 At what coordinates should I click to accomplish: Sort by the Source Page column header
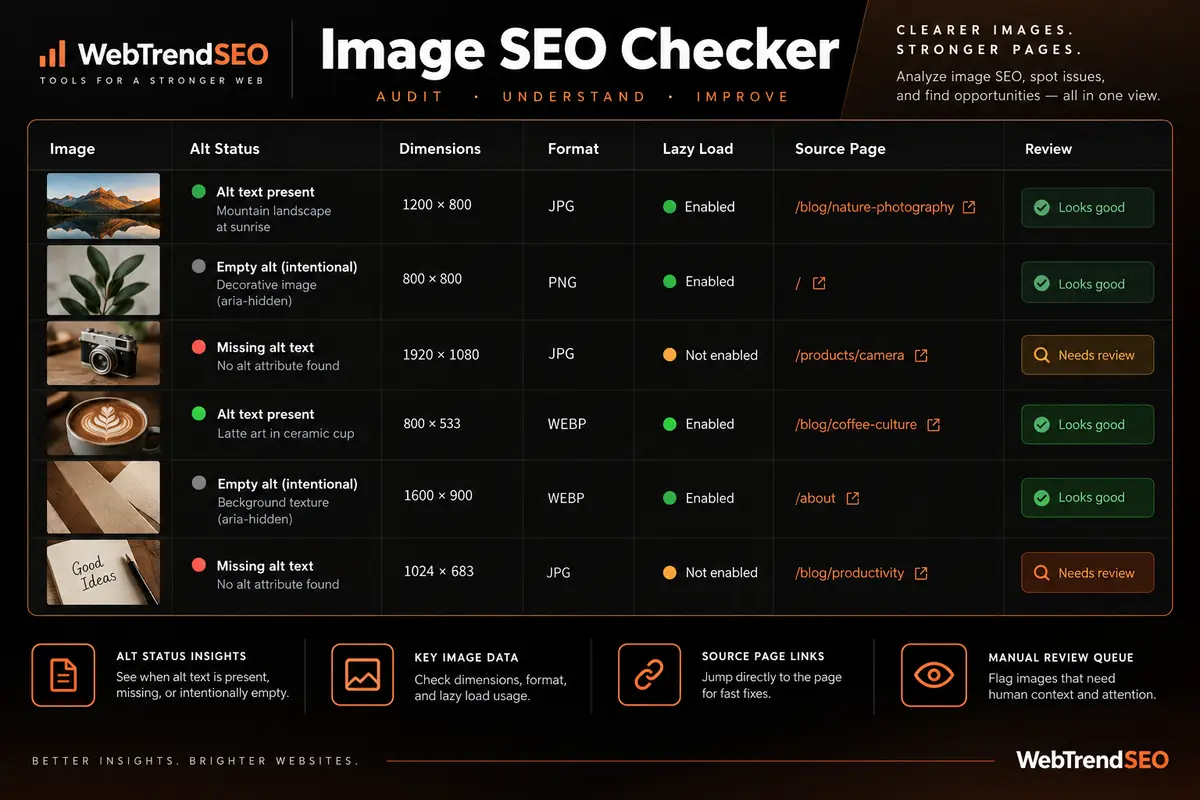(x=840, y=149)
